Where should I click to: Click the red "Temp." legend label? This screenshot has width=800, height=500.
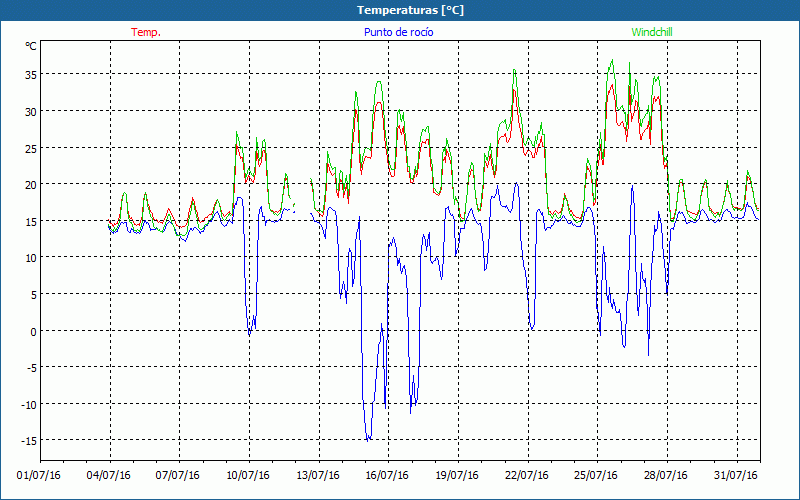(146, 32)
